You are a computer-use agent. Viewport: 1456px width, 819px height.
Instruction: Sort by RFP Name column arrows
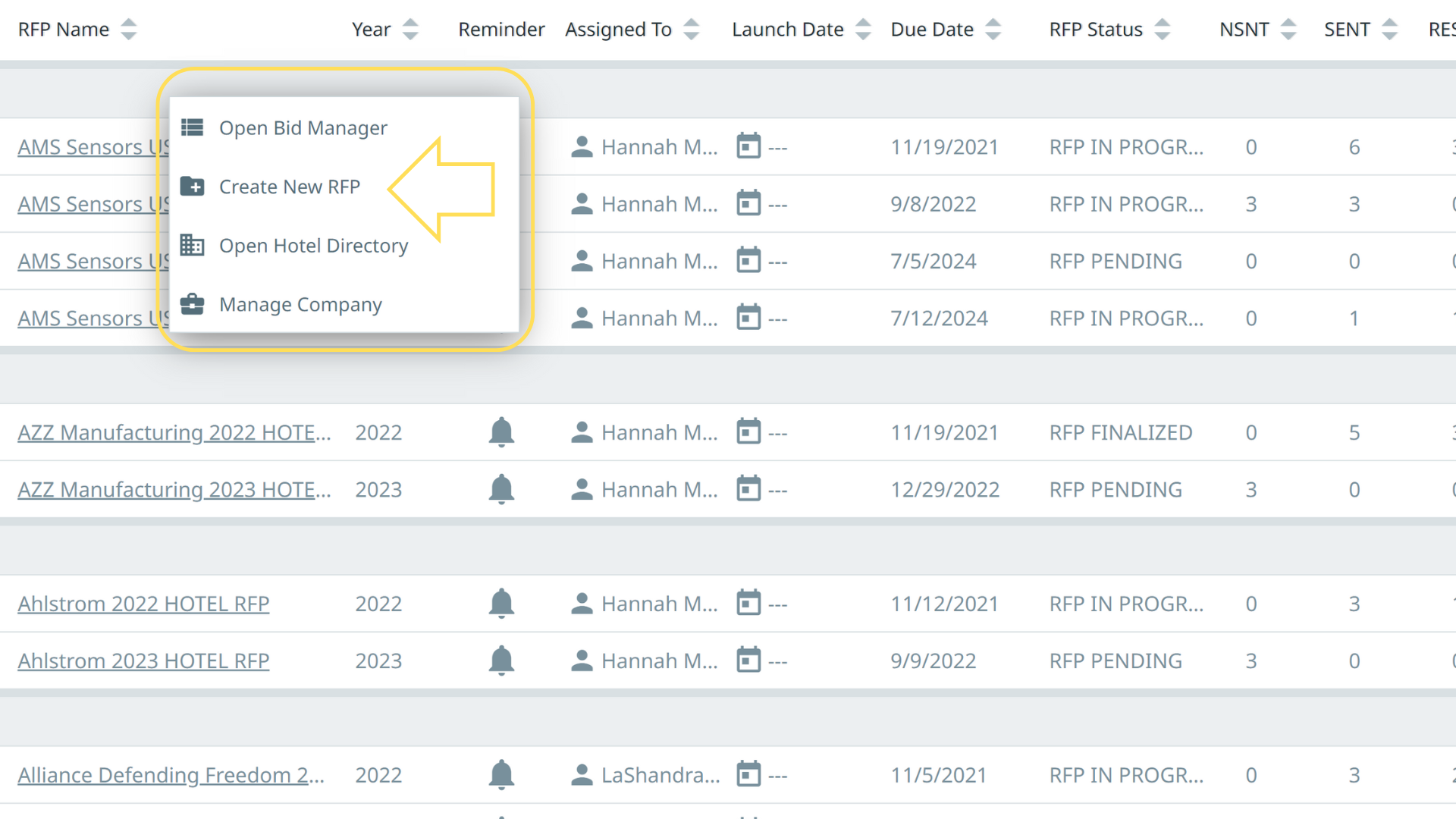[129, 30]
